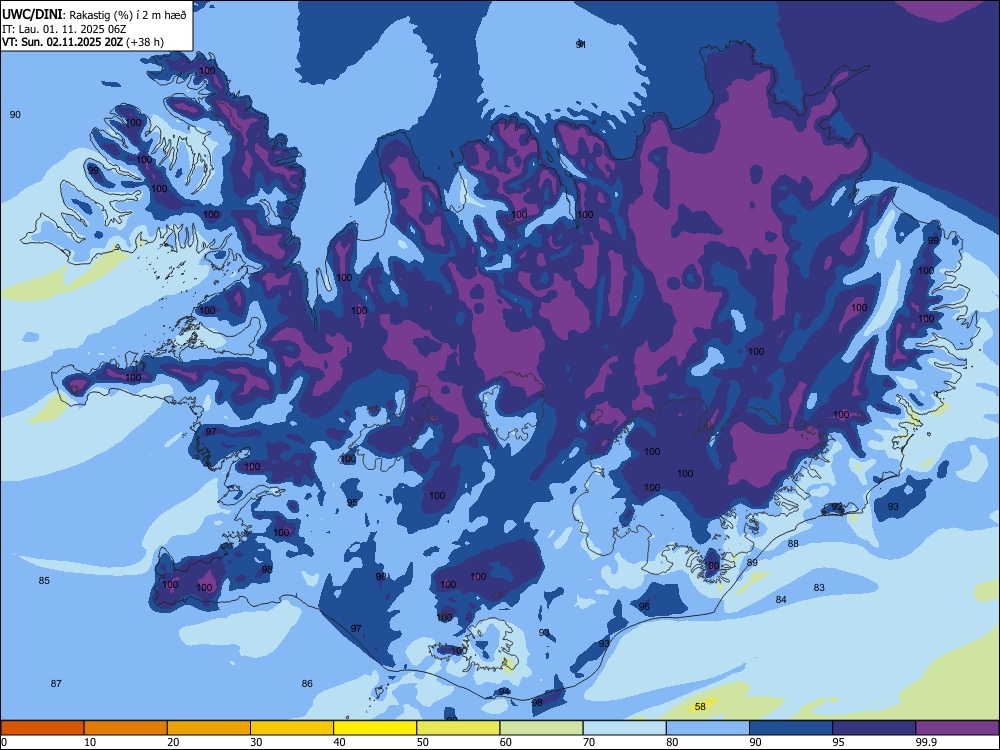Screen dimensions: 1000x750
Task: Select the amber 30–40 legend swatch
Action: tap(292, 728)
